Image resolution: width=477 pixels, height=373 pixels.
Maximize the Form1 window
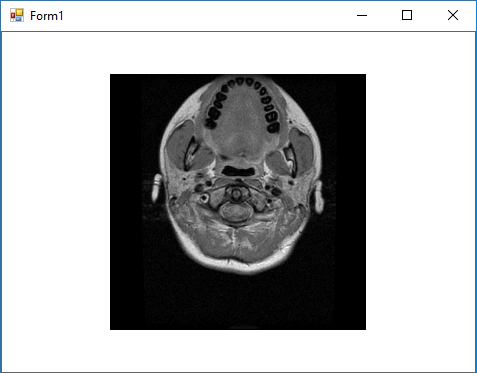coord(407,15)
